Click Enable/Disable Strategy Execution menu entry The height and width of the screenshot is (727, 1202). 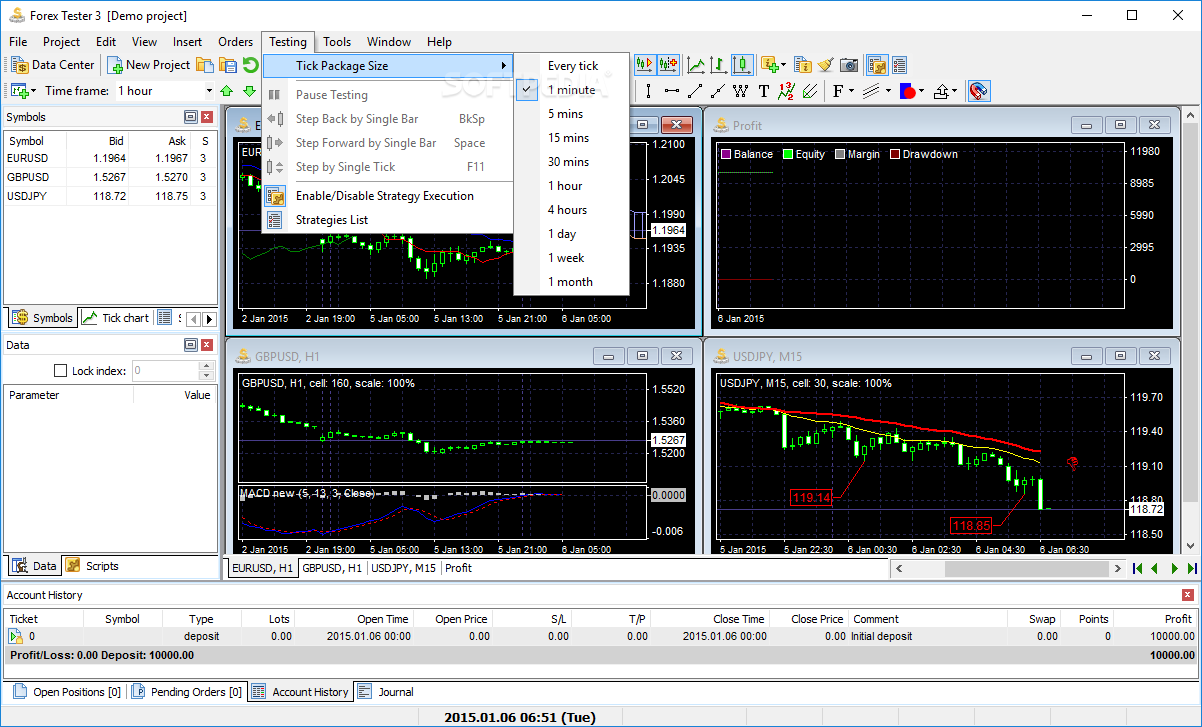[x=388, y=196]
